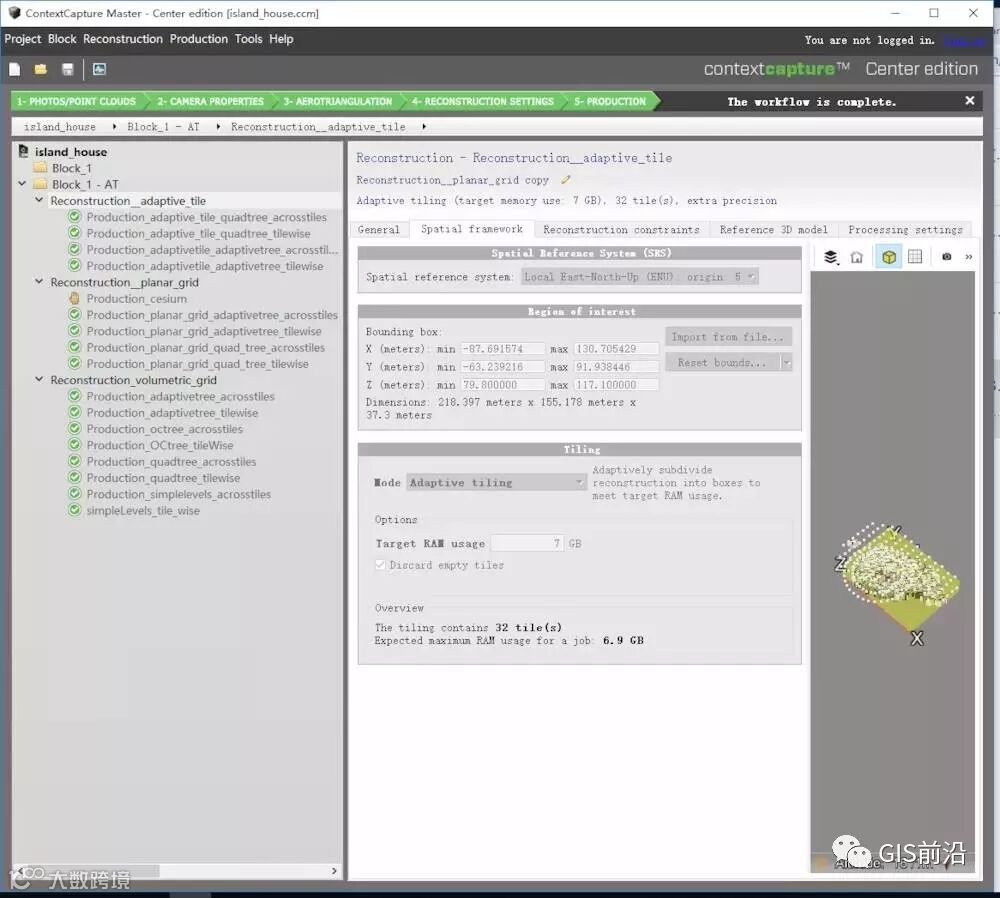Click the Y max bounding box field
The width and height of the screenshot is (1000, 898).
click(615, 367)
